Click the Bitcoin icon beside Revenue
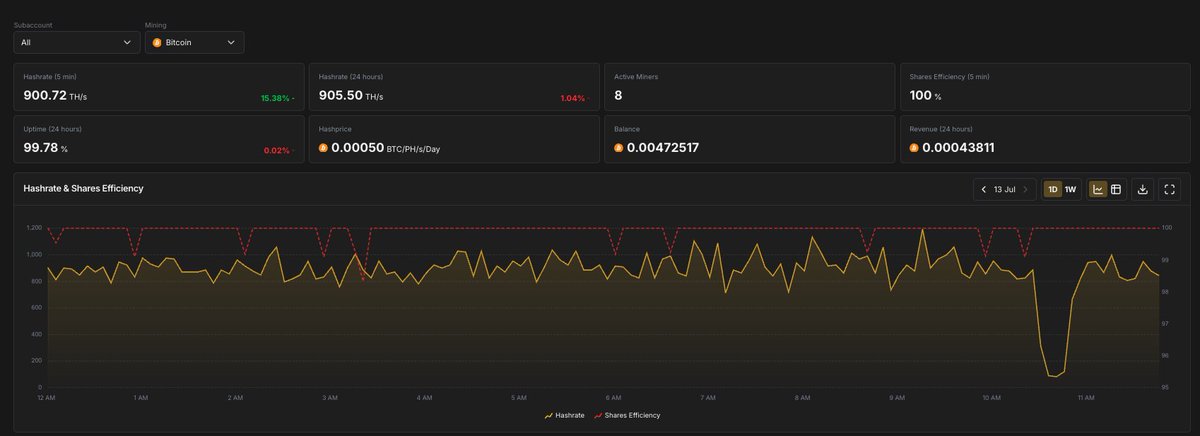 [913, 147]
